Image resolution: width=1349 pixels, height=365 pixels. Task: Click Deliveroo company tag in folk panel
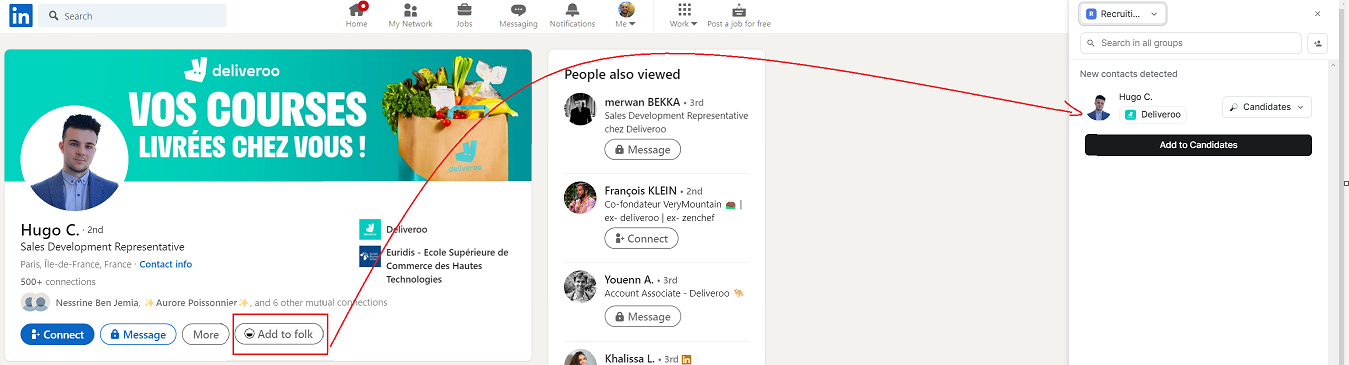click(x=1153, y=114)
